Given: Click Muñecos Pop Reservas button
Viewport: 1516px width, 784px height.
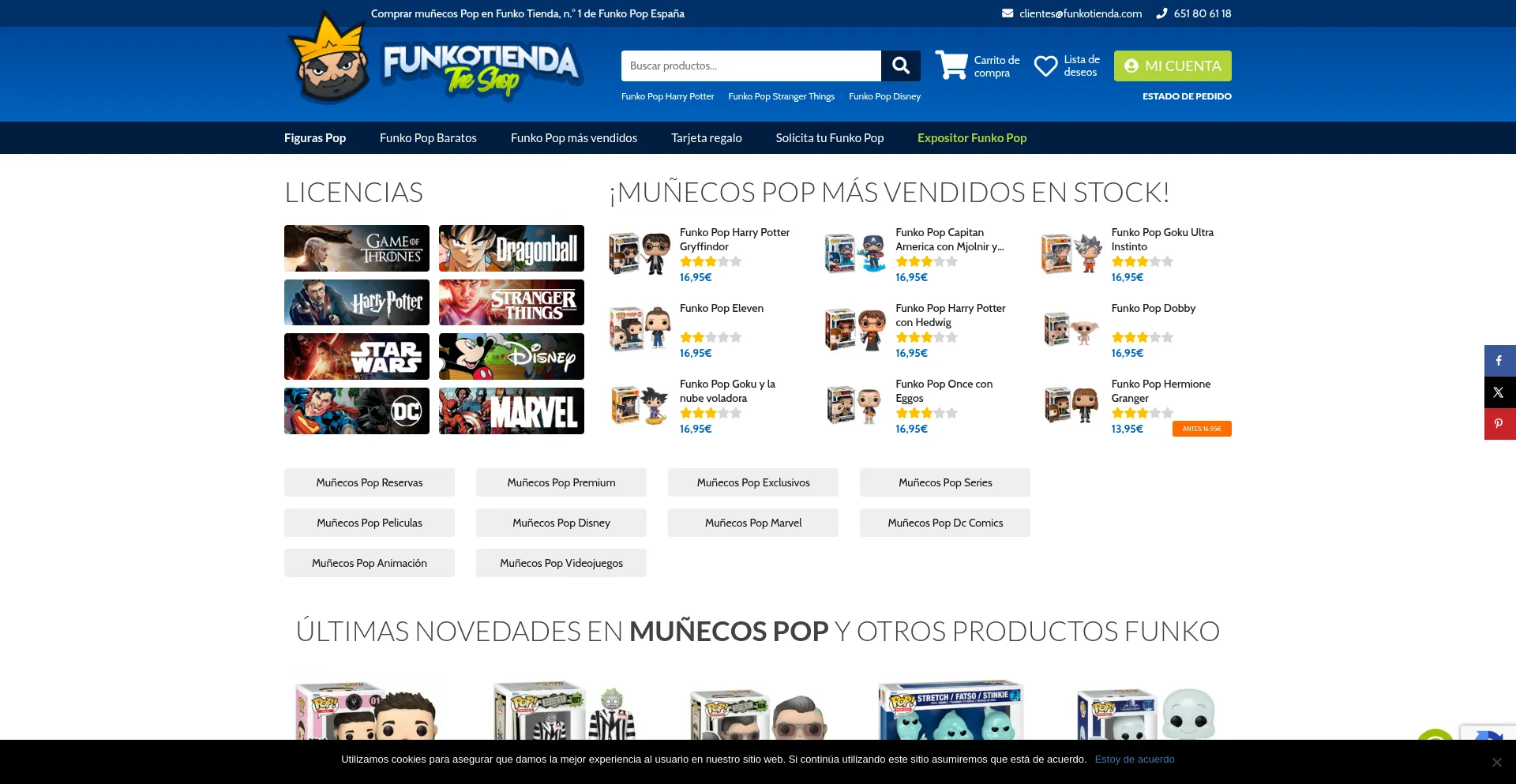Looking at the screenshot, I should [370, 482].
